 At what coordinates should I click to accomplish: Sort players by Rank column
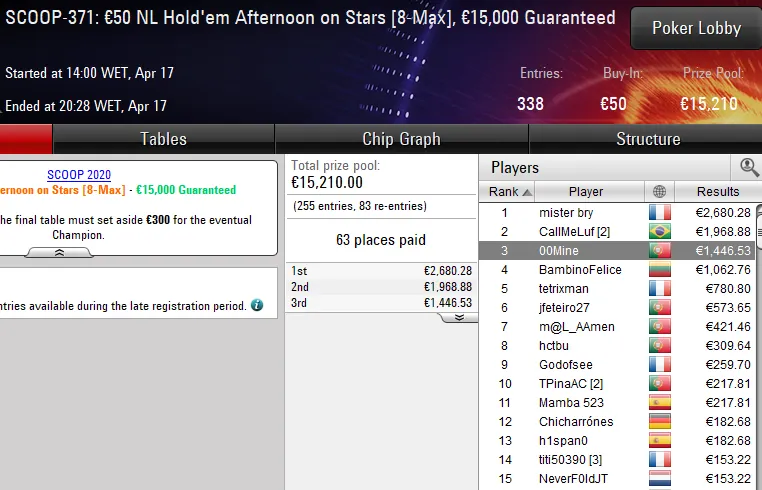point(510,192)
